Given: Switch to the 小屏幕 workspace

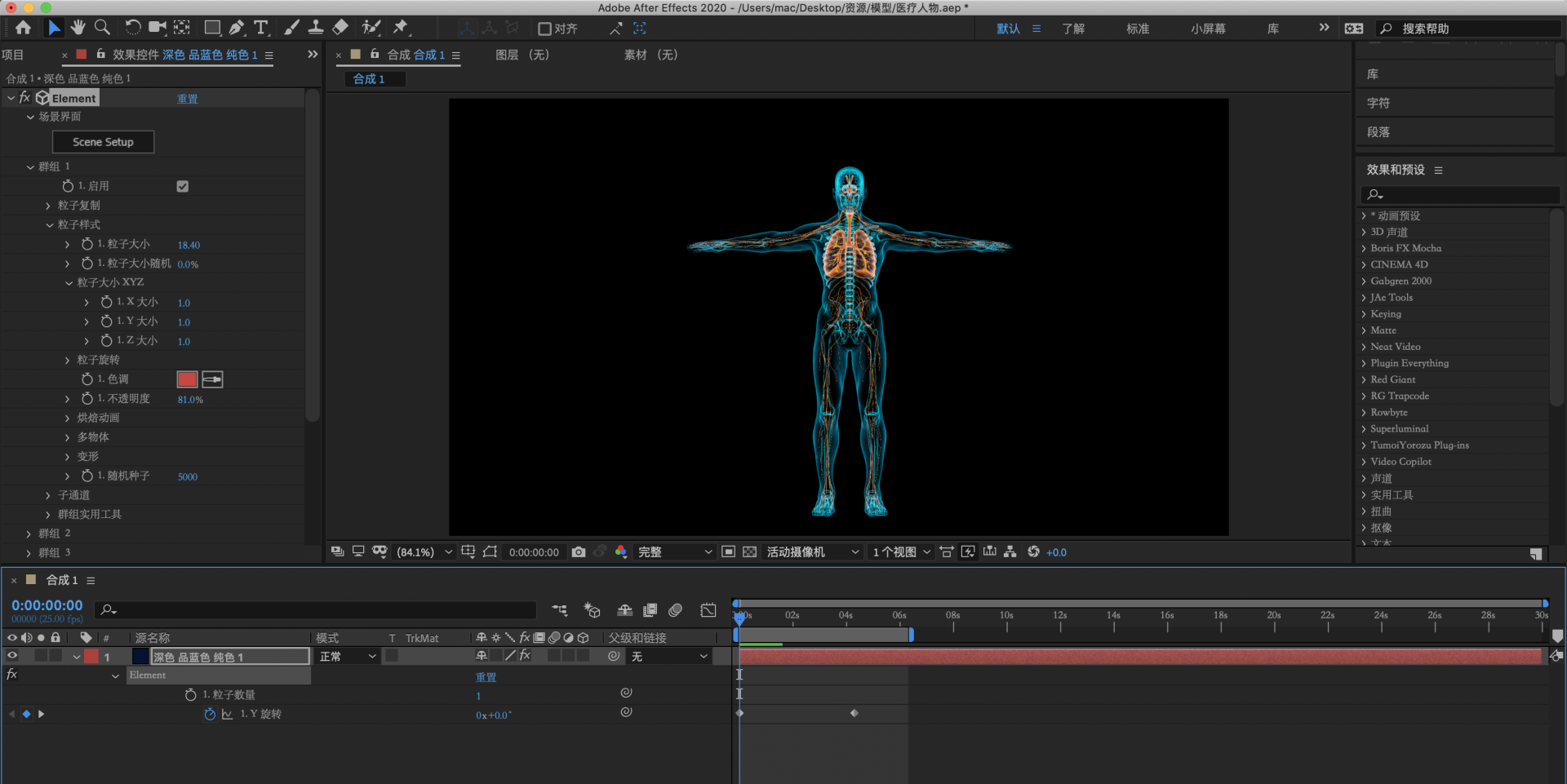Looking at the screenshot, I should (1208, 29).
